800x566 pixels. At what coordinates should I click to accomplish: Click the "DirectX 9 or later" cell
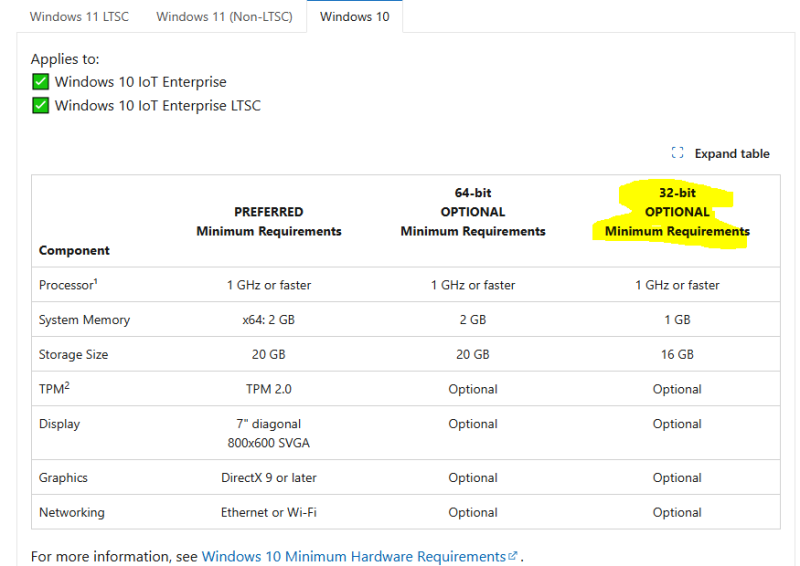[x=269, y=478]
